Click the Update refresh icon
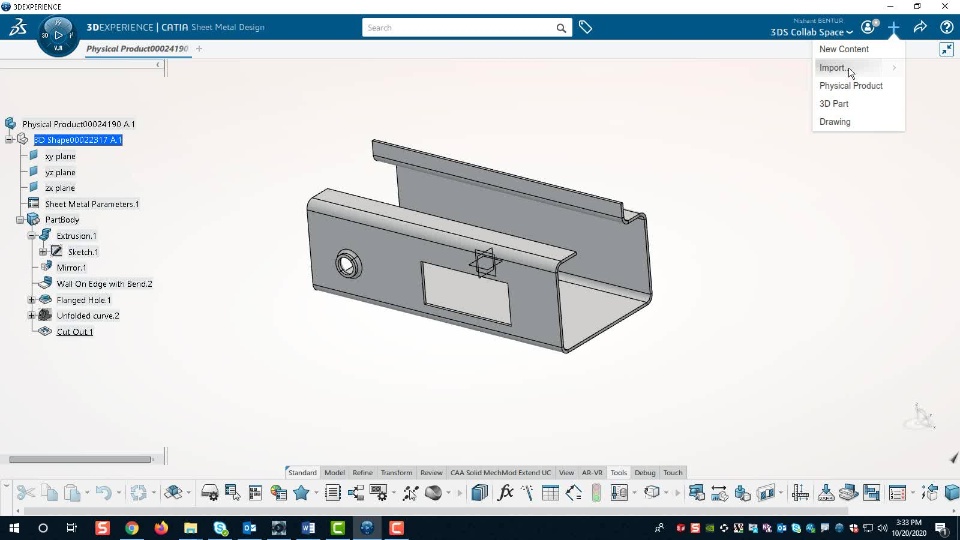The width and height of the screenshot is (960, 540). 138,492
